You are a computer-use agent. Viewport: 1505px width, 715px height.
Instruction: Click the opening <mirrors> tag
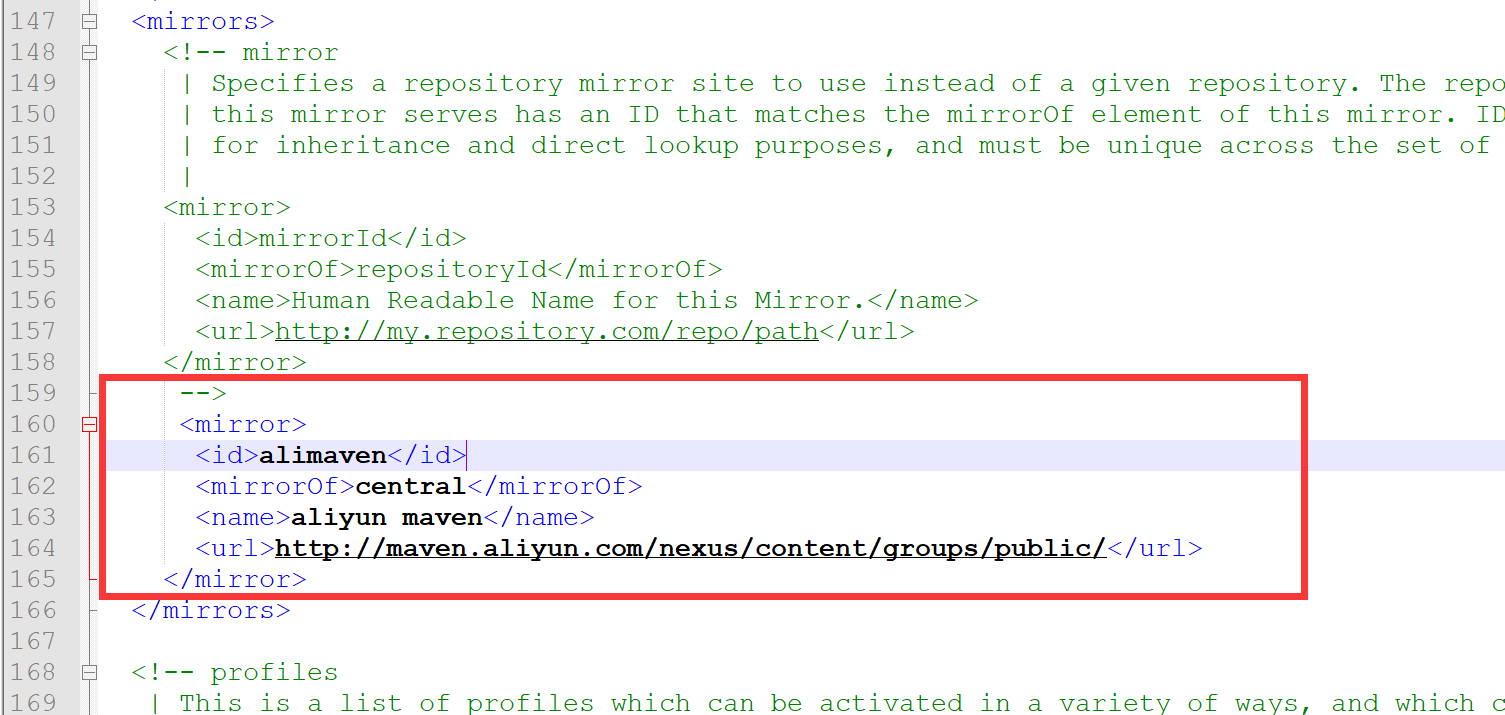203,21
